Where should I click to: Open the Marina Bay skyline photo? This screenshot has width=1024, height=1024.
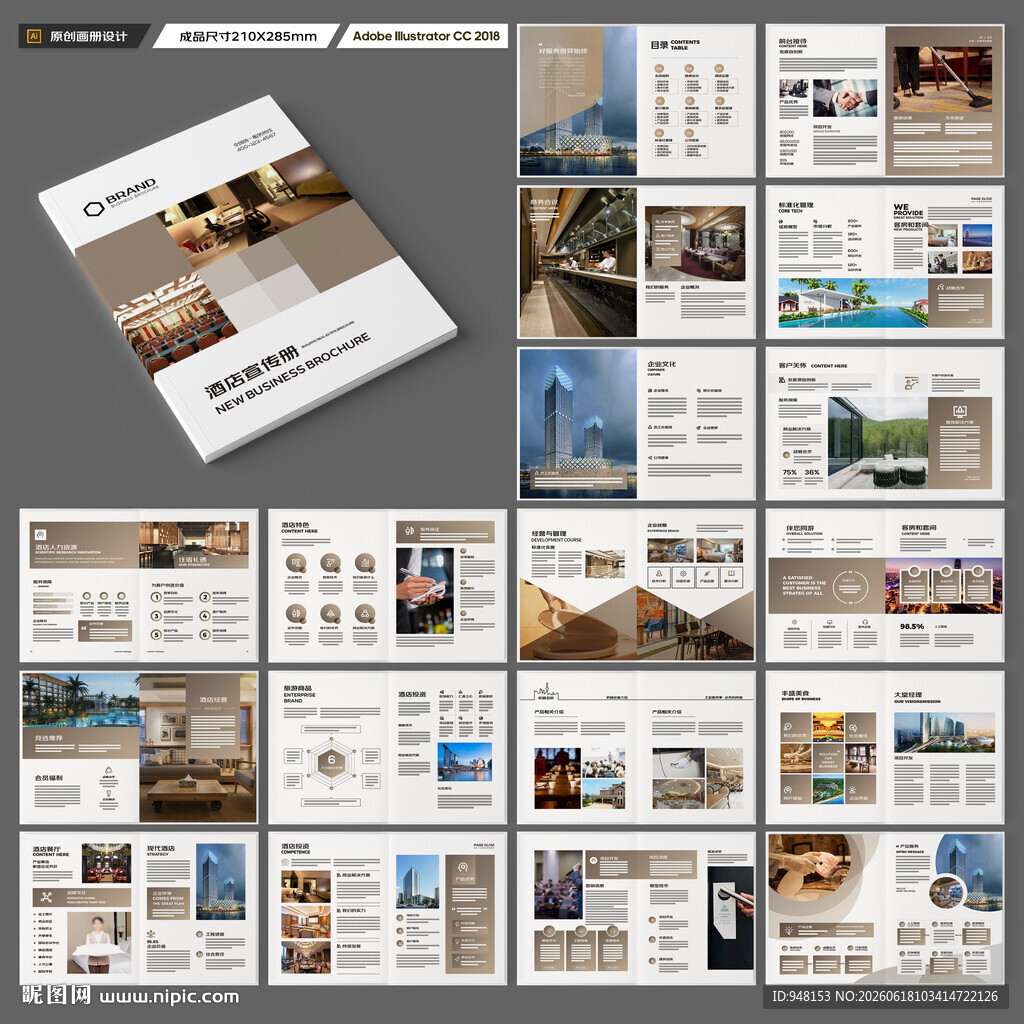[x=465, y=761]
